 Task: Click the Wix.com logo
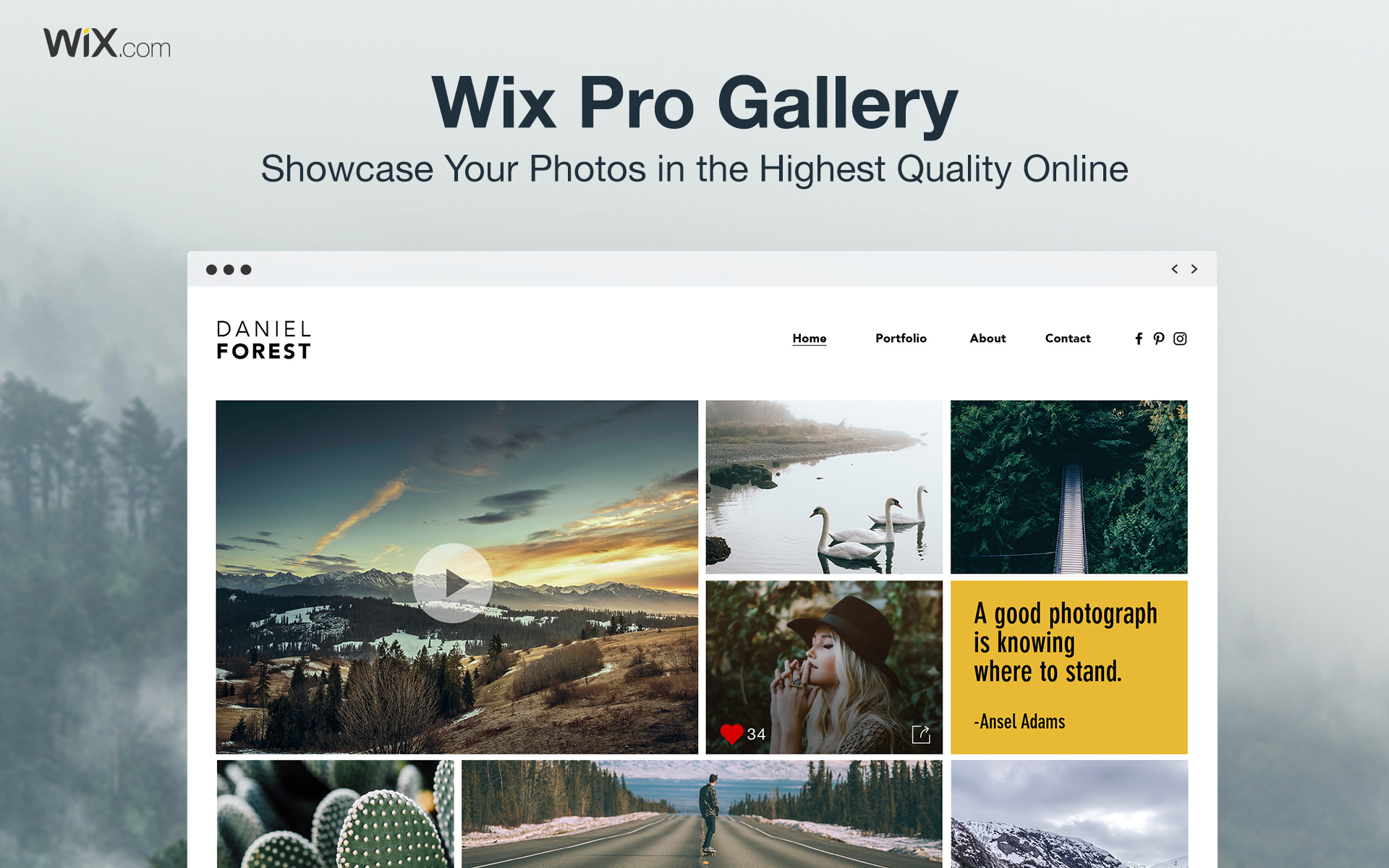tap(107, 43)
